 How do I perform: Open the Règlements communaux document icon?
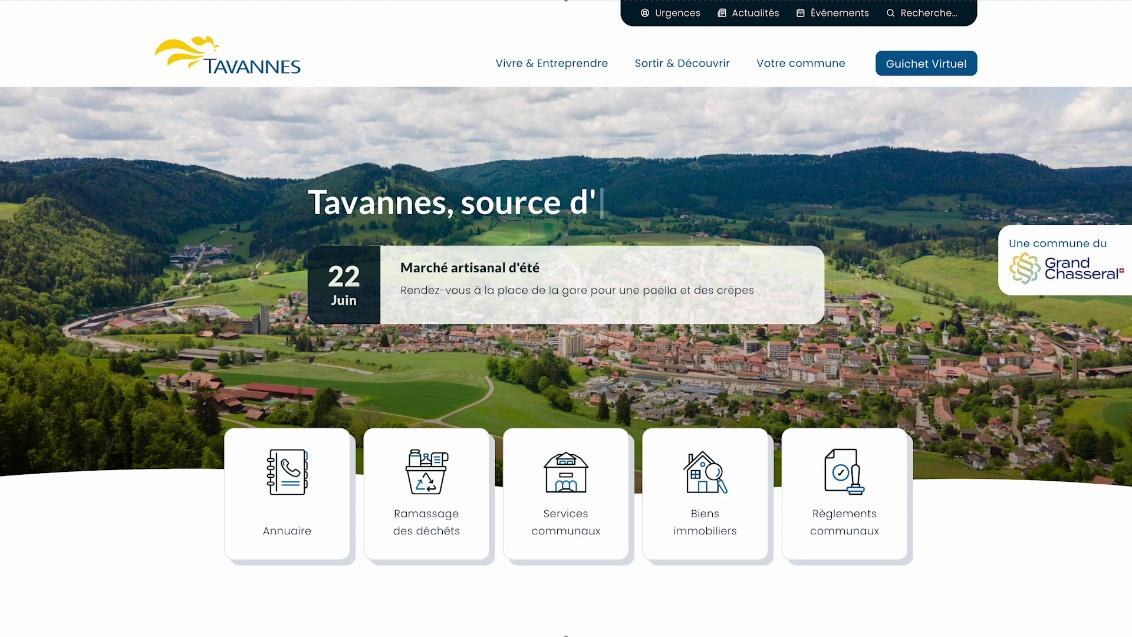tap(844, 472)
